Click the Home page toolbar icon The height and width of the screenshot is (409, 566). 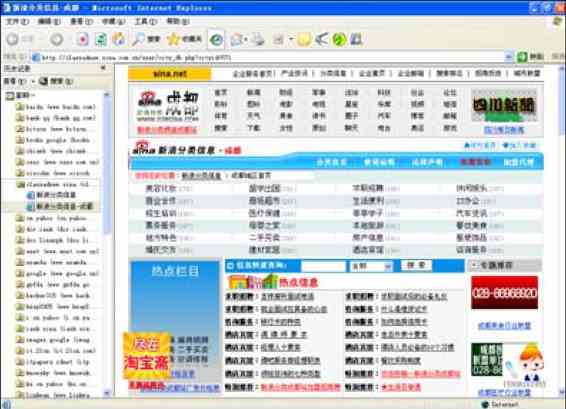[118, 39]
